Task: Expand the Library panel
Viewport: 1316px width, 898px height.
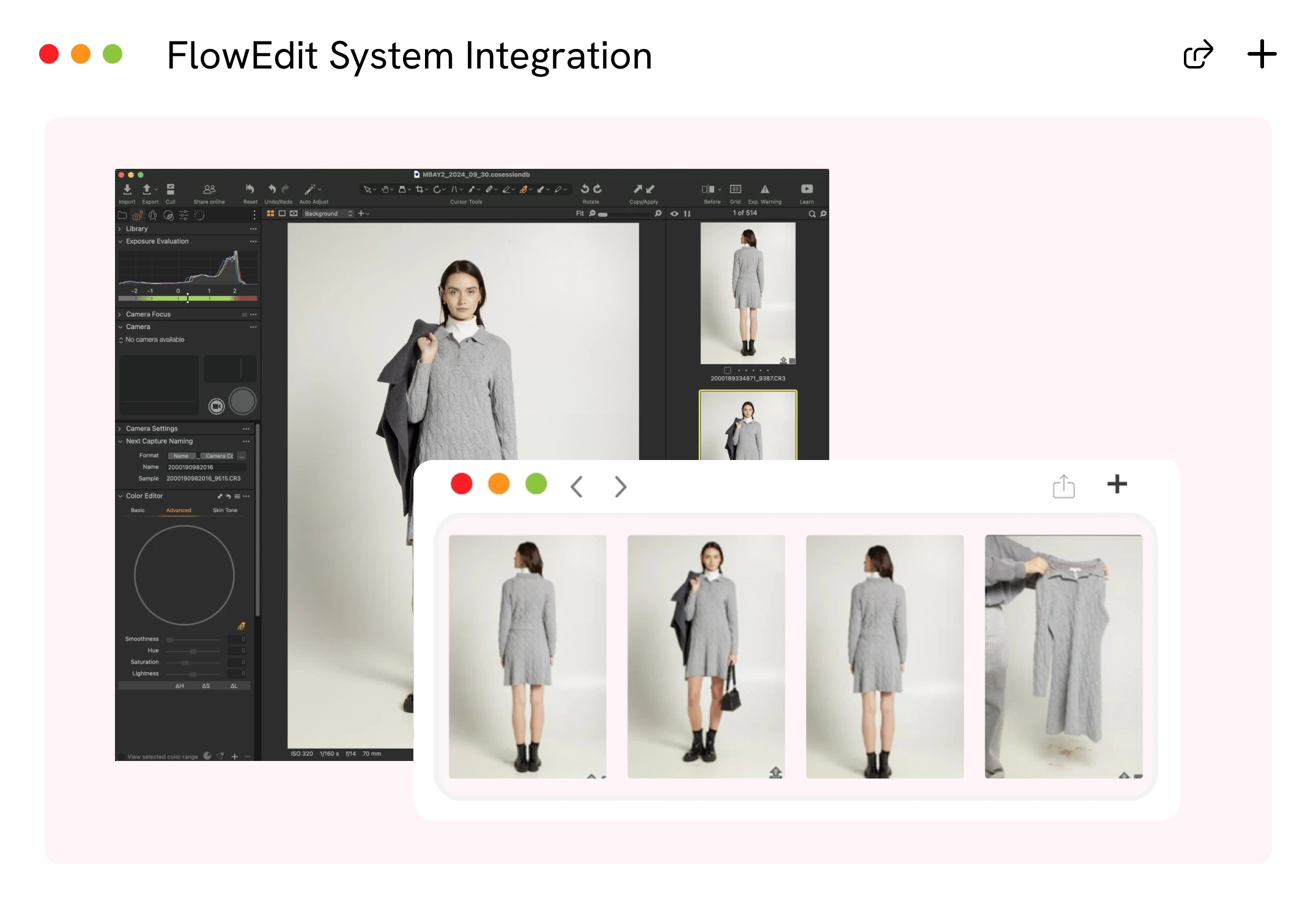Action: (136, 228)
